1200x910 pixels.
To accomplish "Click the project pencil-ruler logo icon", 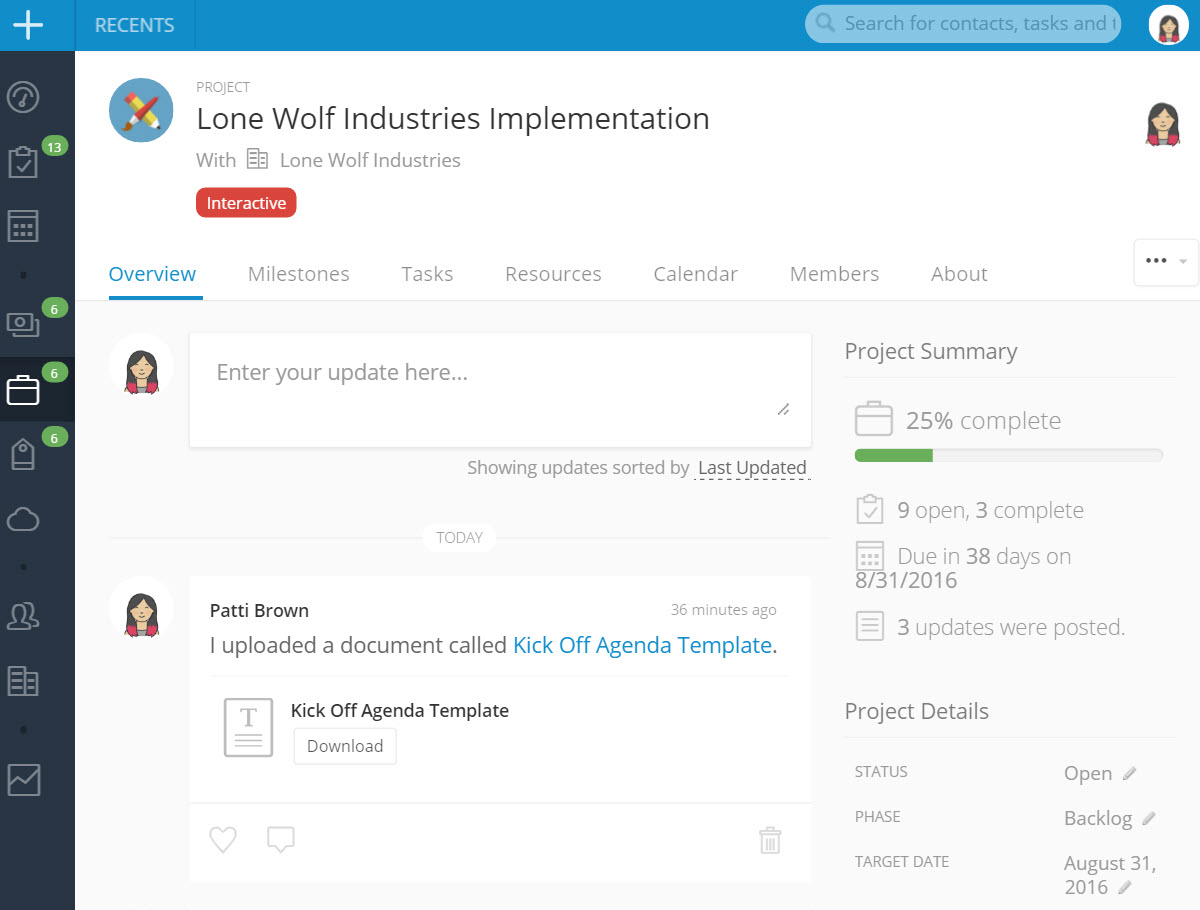I will click(141, 110).
